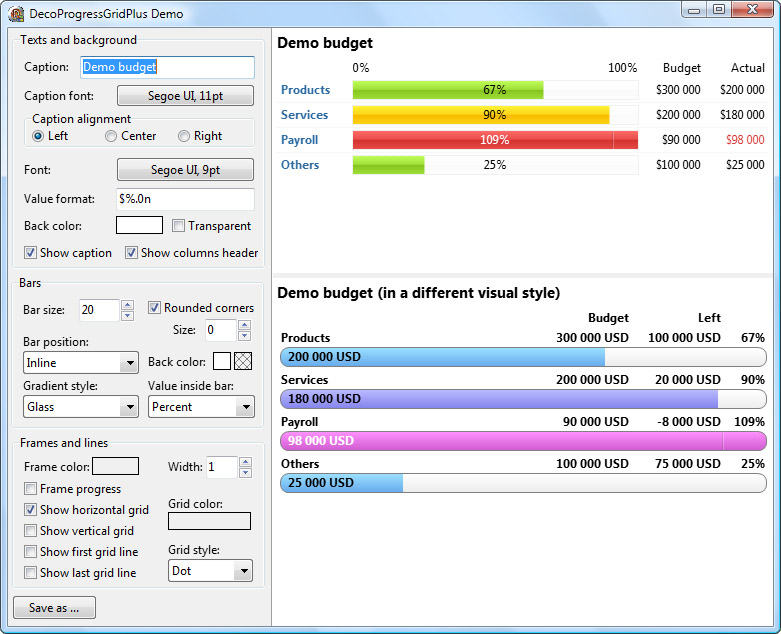The height and width of the screenshot is (634, 781).
Task: Click the red Payroll progress bar
Action: (x=495, y=140)
